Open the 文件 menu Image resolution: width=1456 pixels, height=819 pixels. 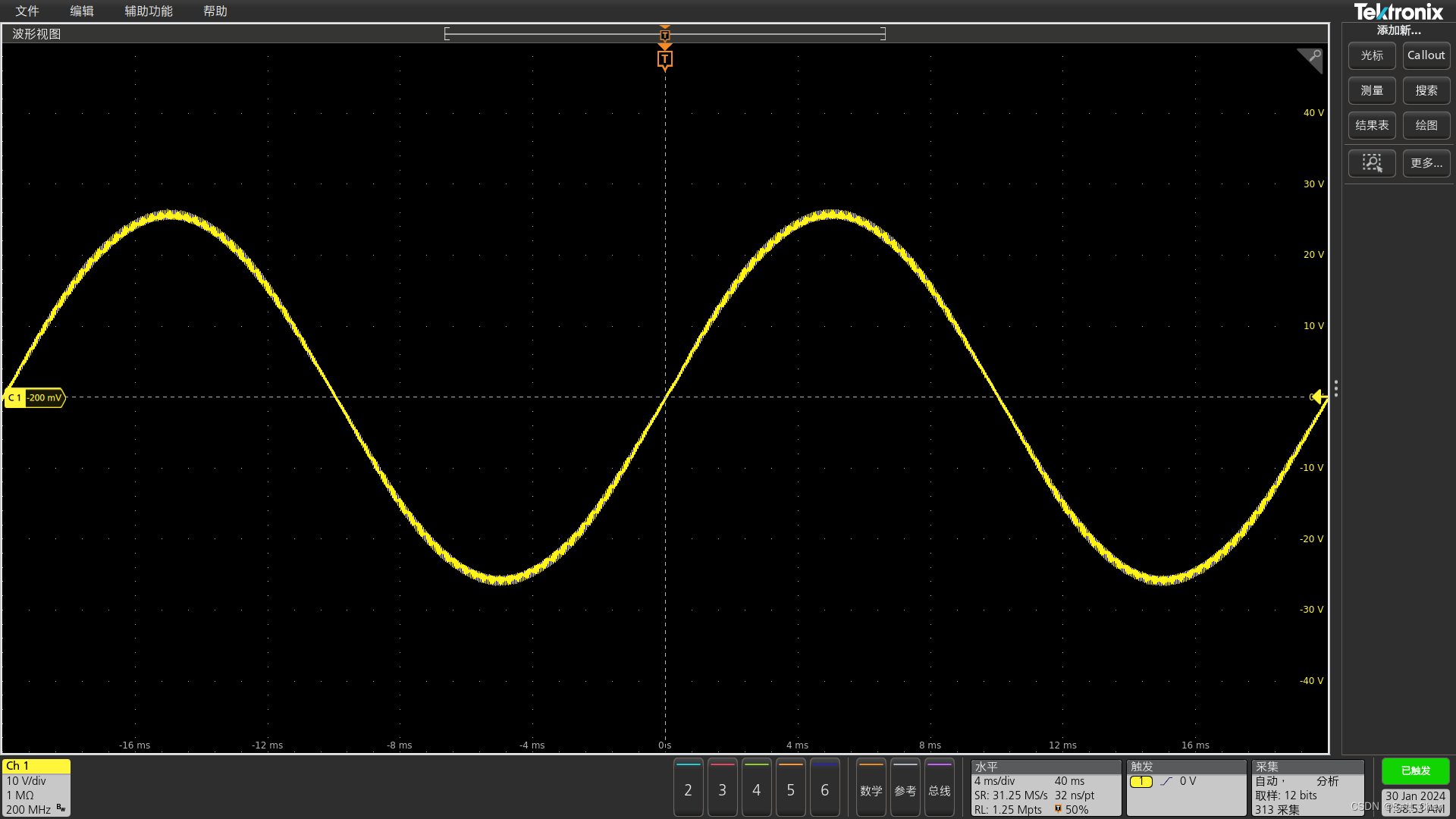[x=27, y=11]
